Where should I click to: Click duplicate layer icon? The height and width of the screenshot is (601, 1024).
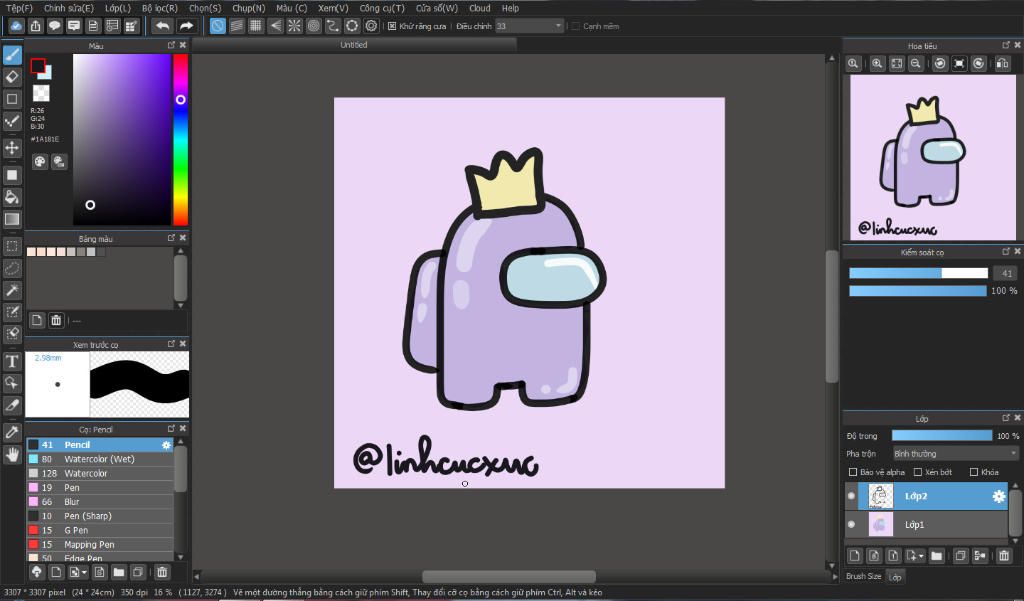960,556
